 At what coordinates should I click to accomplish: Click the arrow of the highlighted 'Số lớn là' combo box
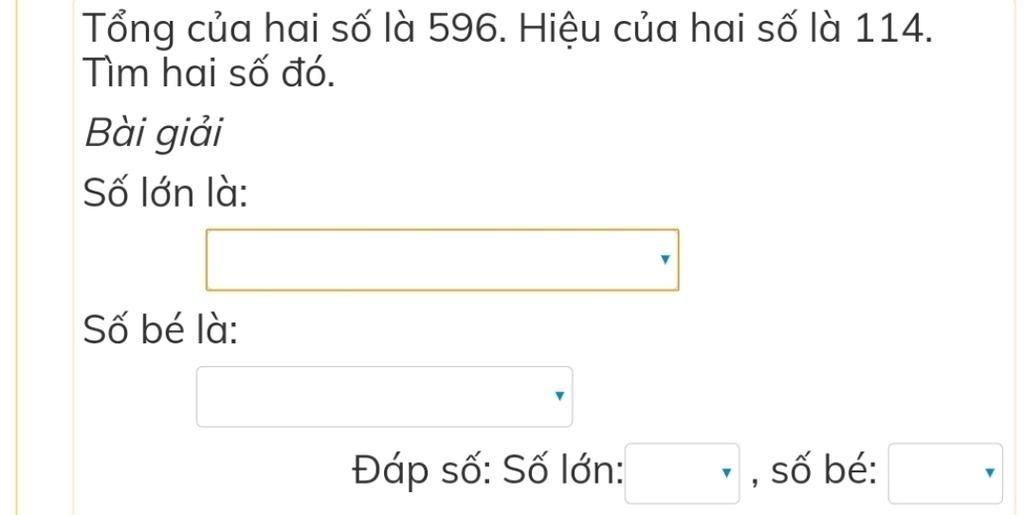pos(665,260)
